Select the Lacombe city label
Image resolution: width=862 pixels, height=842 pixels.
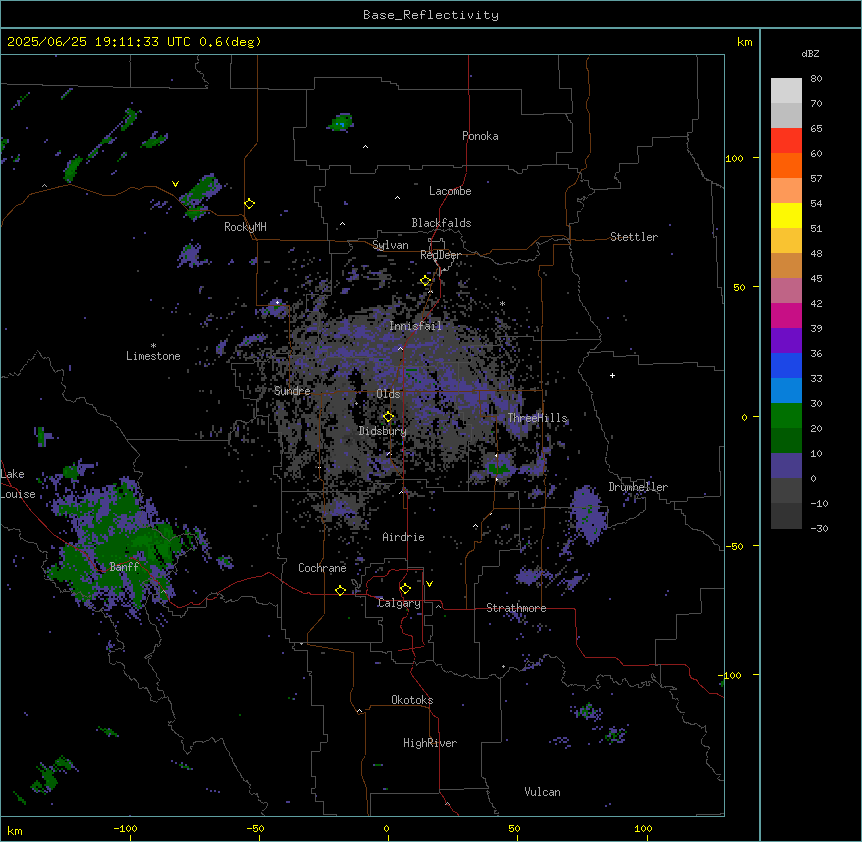[450, 191]
